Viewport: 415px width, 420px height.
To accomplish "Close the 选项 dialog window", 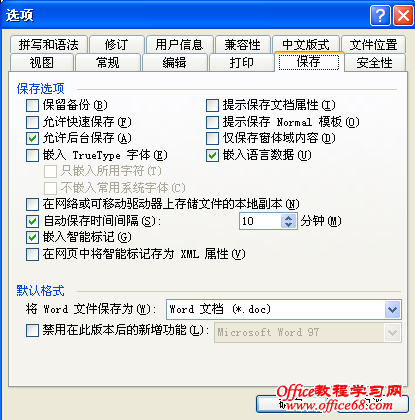I will 403,15.
